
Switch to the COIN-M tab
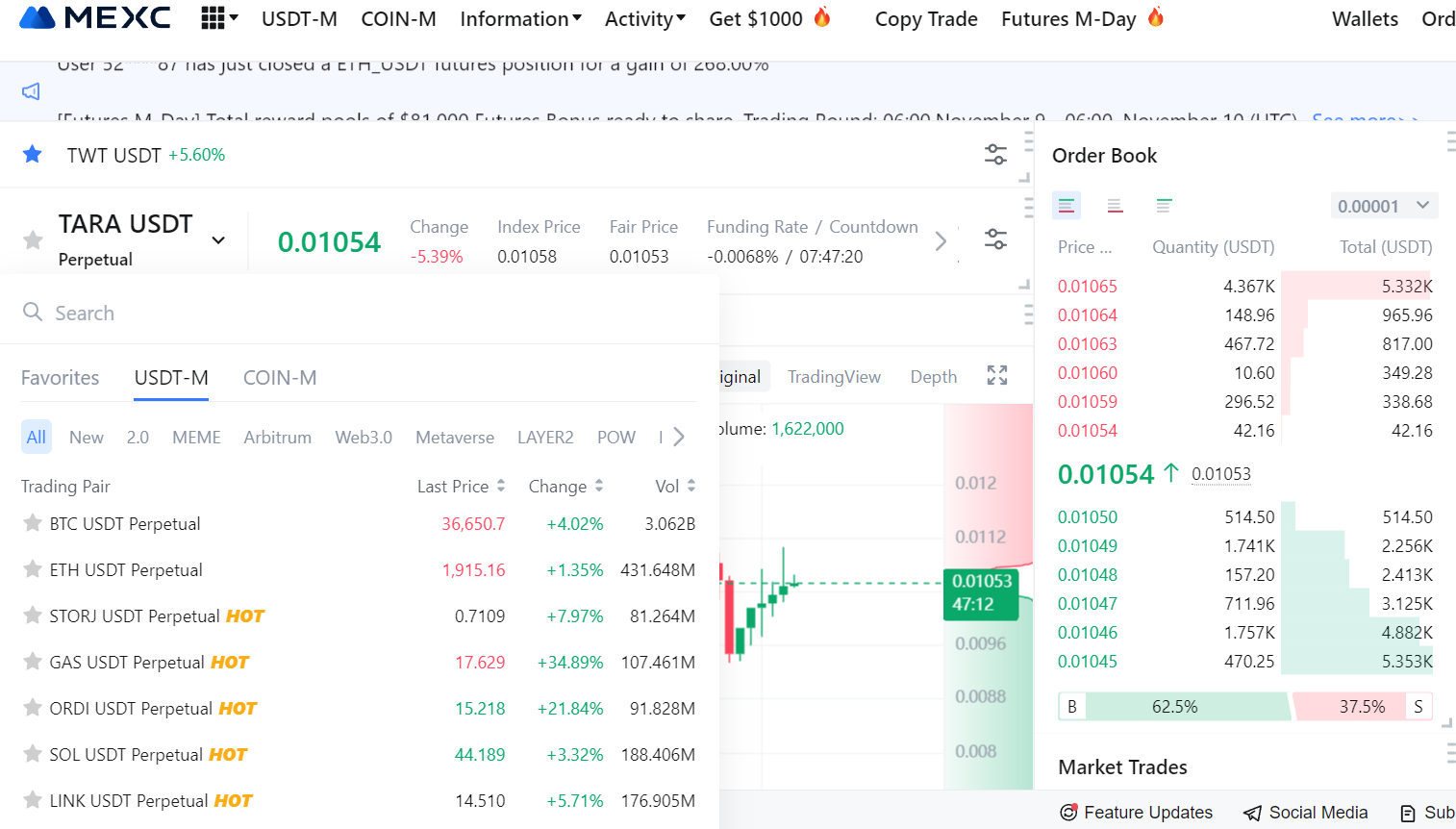tap(280, 377)
